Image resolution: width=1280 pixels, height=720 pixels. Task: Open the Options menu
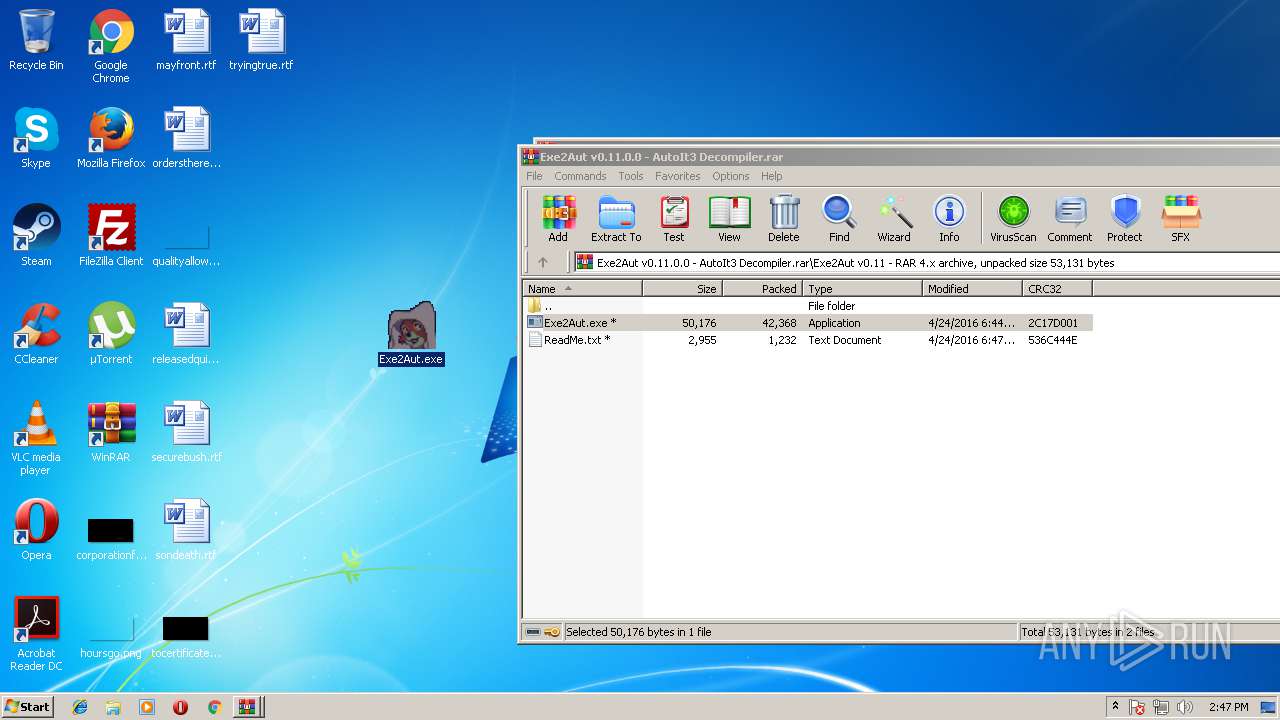tap(731, 176)
